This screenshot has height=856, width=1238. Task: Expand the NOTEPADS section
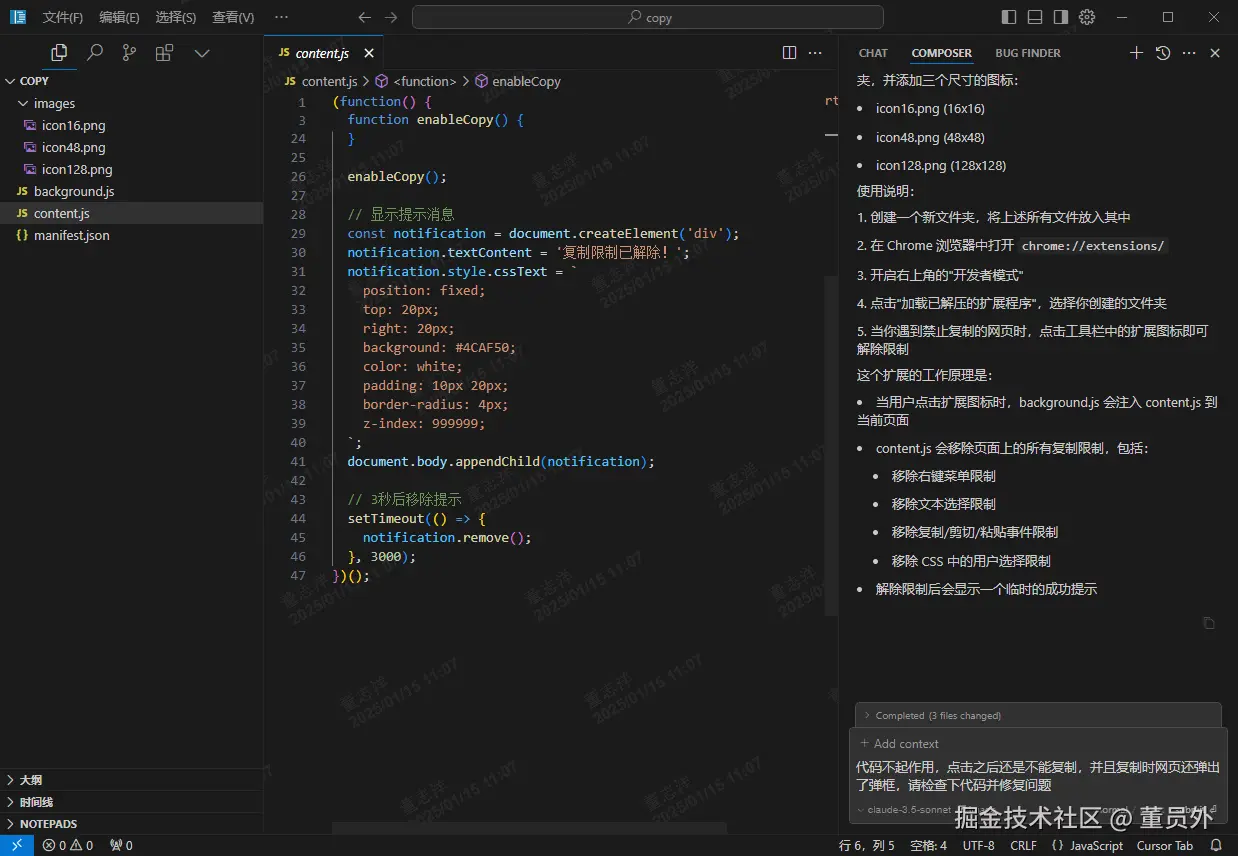[48, 824]
